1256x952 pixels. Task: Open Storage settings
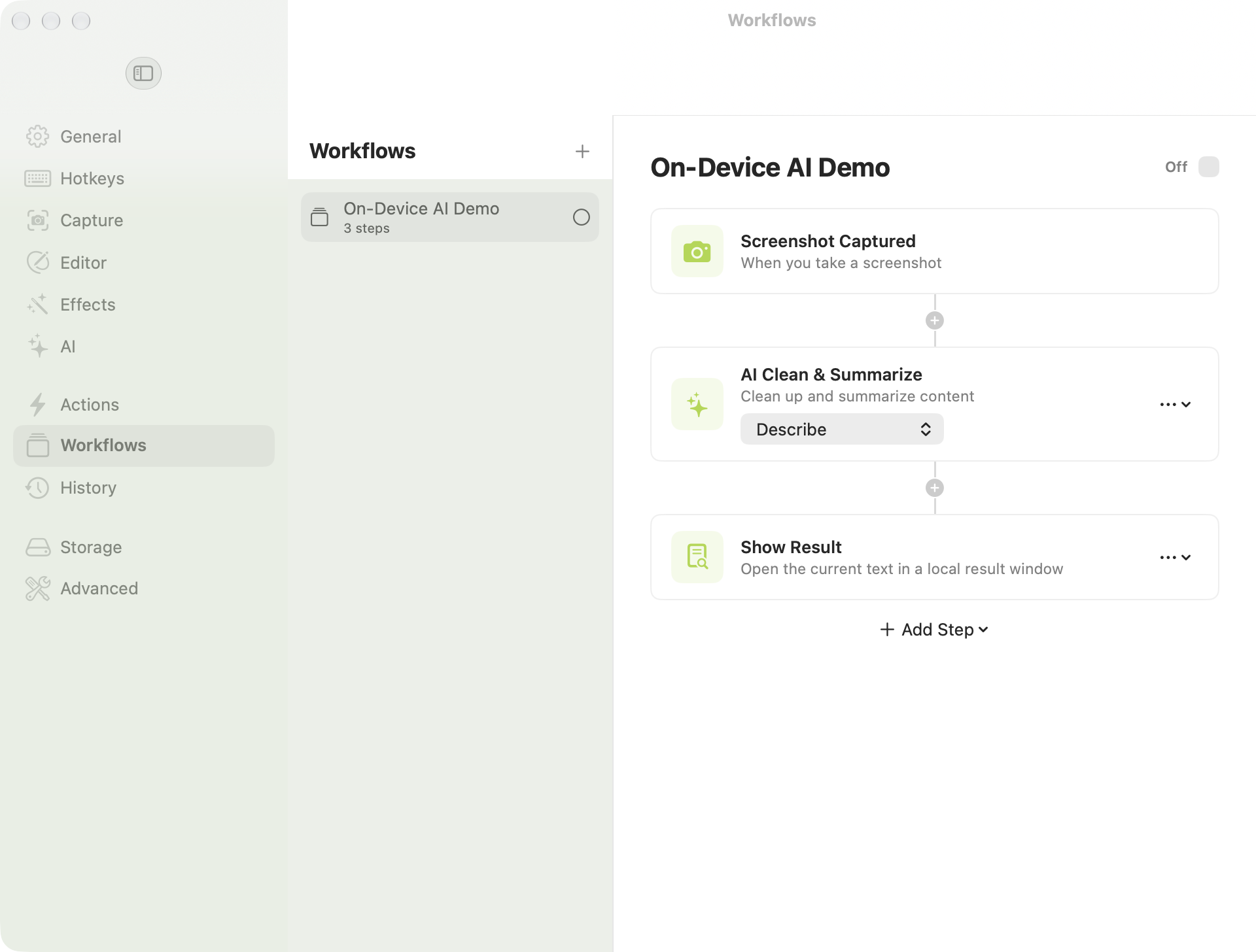[144, 547]
